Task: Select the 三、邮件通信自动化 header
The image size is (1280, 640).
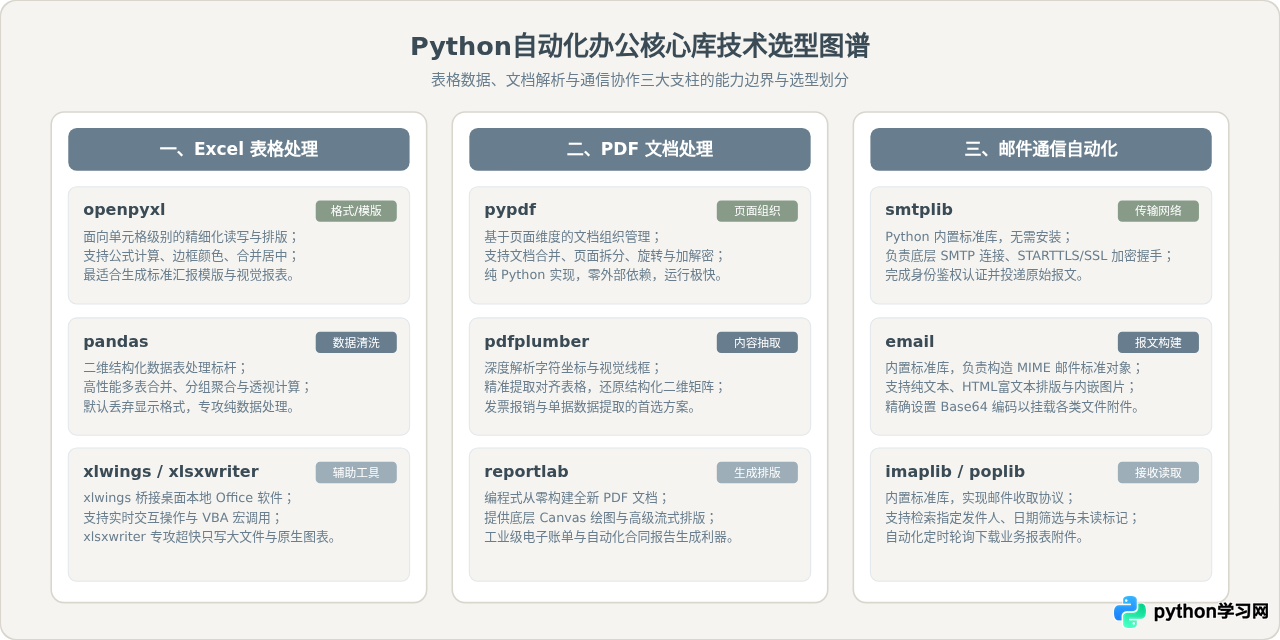Action: [x=1041, y=149]
